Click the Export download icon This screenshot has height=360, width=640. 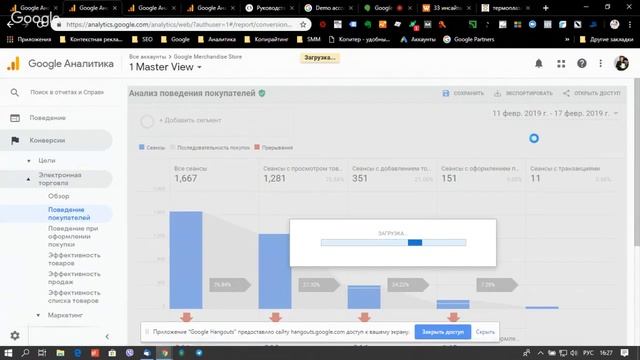pos(497,93)
